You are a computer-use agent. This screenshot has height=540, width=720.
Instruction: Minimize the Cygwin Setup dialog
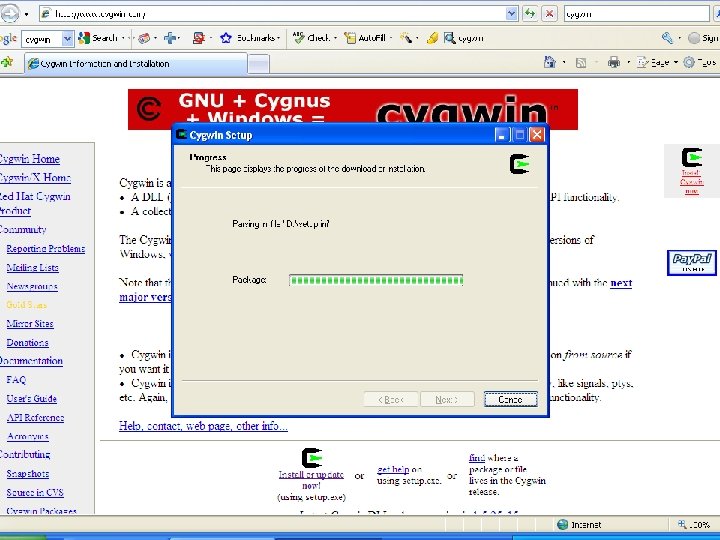[x=501, y=135]
